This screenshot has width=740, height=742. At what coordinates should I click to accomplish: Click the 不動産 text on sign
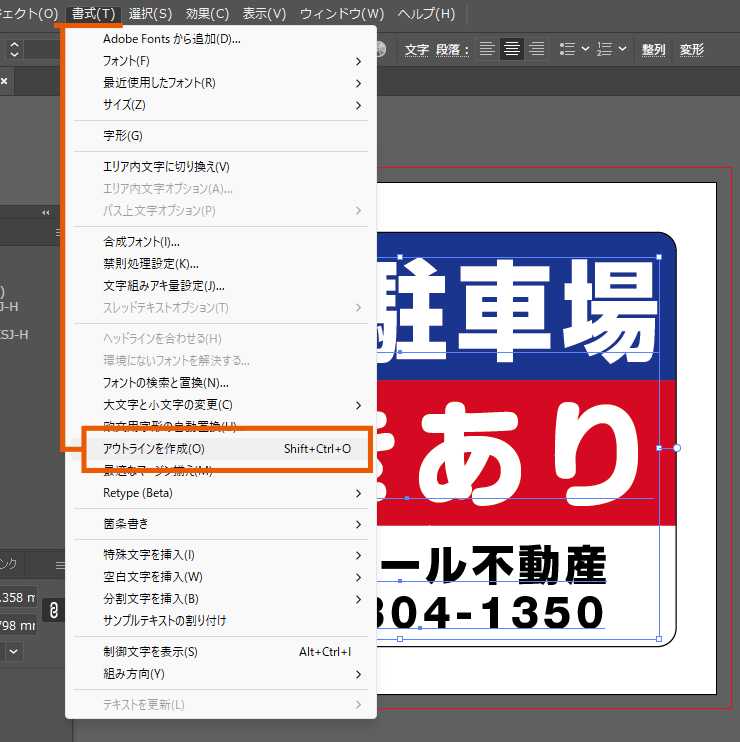(x=539, y=565)
